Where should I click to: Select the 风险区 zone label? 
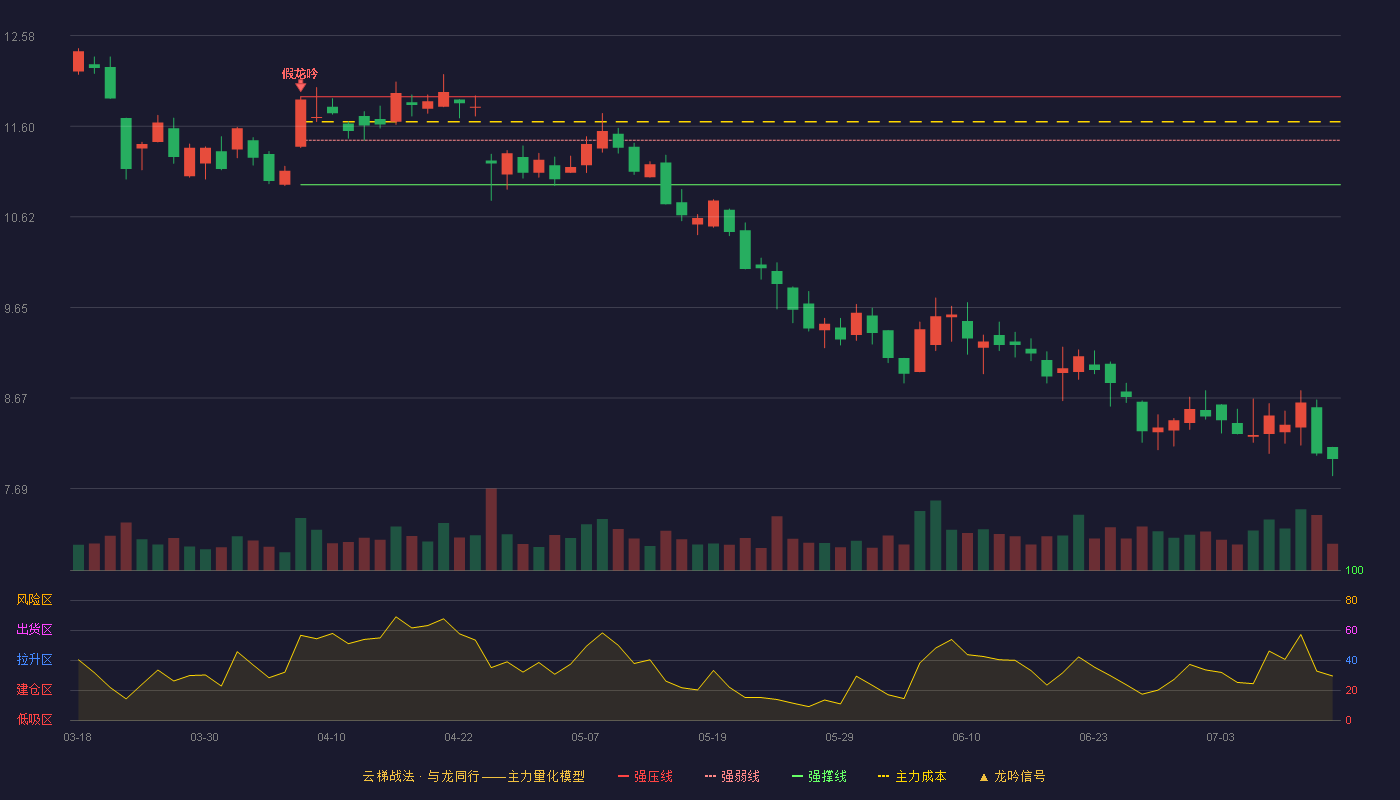(34, 600)
